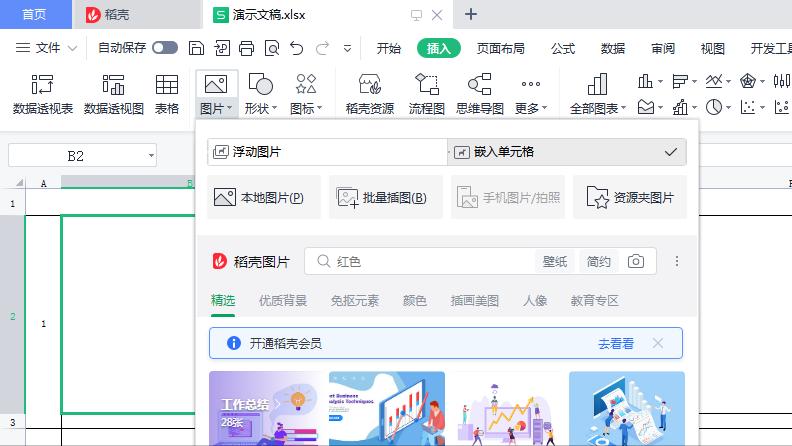Click the line chart icon

point(714,81)
